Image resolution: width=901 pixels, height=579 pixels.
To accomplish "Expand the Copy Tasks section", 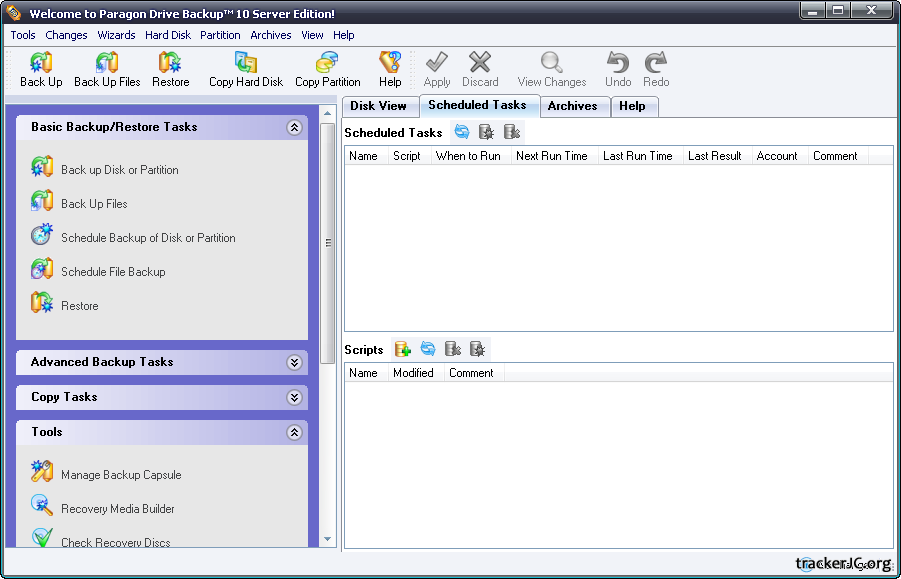I will coord(294,398).
